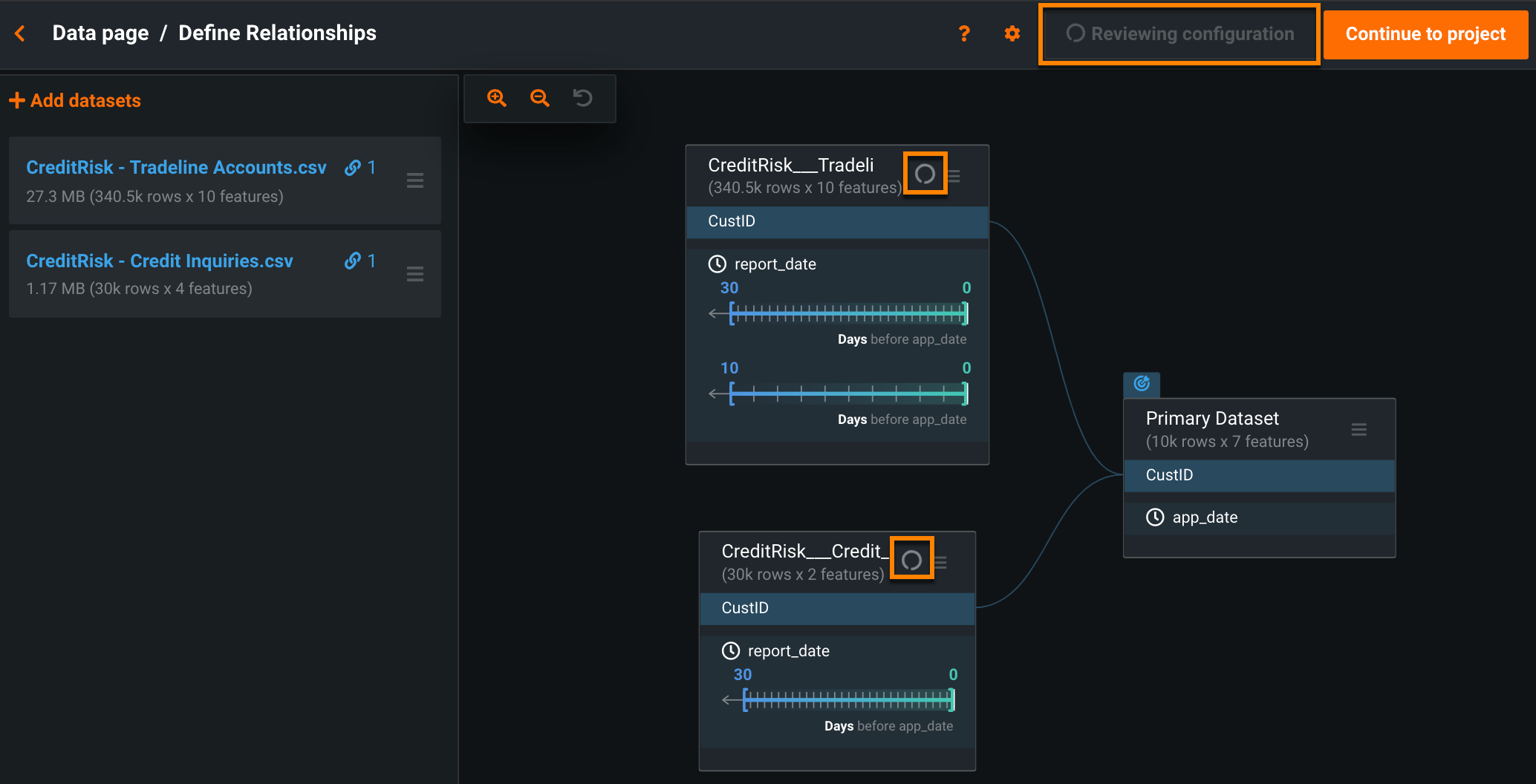Screen dimensions: 1536x784
Task: Click Continue to project button
Action: 1425,34
